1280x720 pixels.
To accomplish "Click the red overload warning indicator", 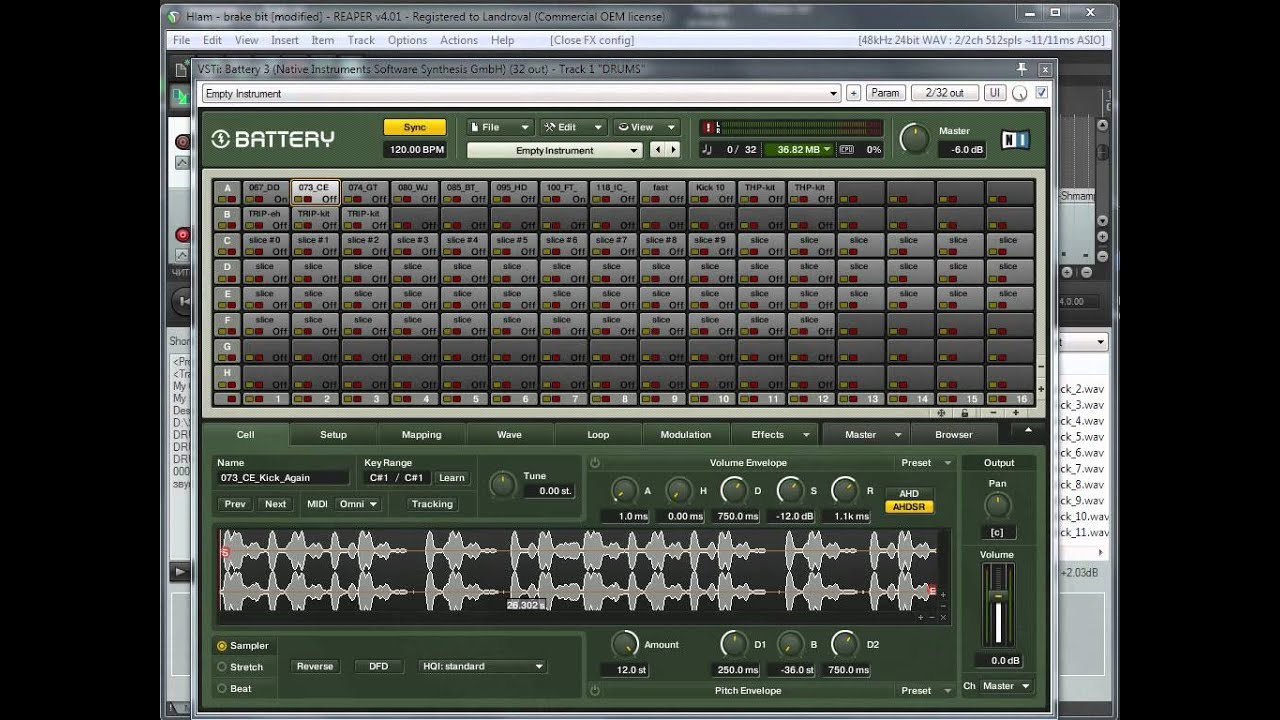I will tap(708, 128).
